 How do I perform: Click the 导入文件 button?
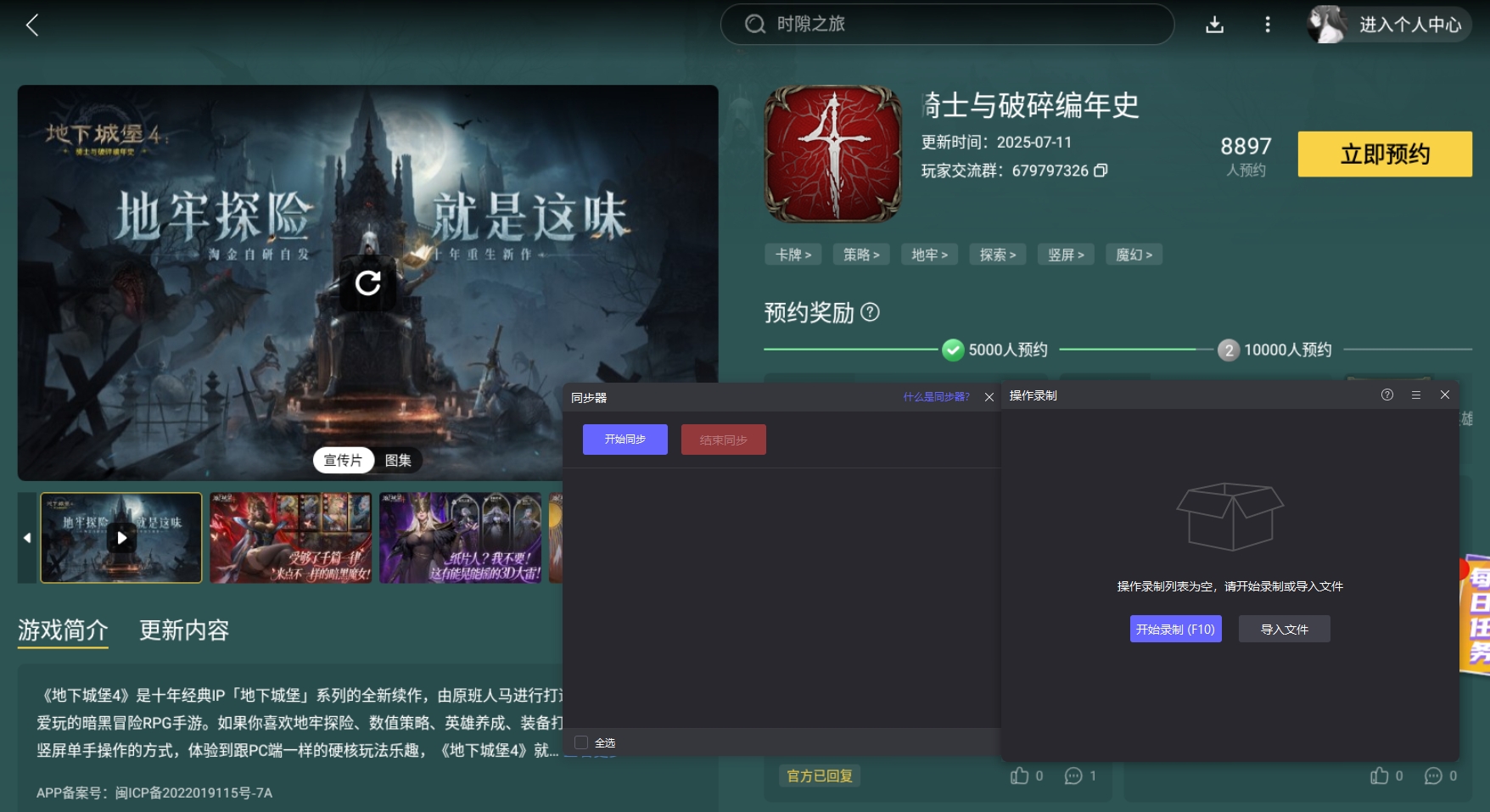[x=1285, y=629]
